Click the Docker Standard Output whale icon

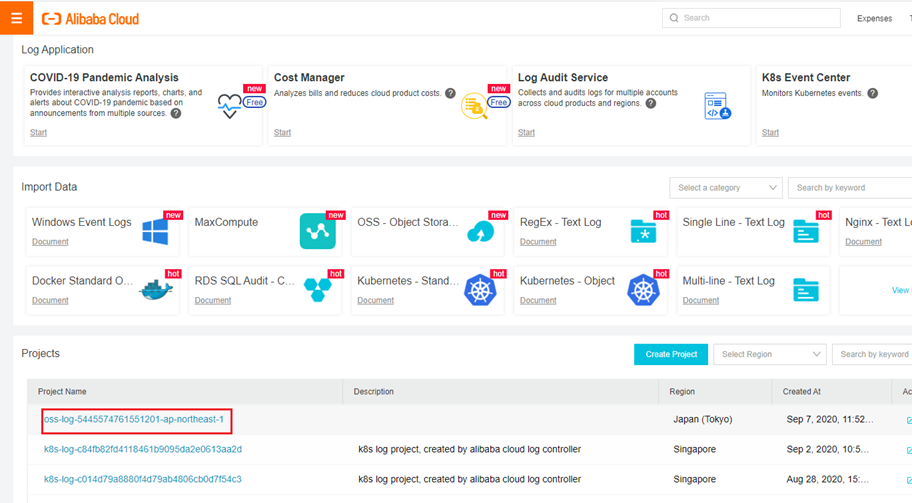tap(155, 290)
